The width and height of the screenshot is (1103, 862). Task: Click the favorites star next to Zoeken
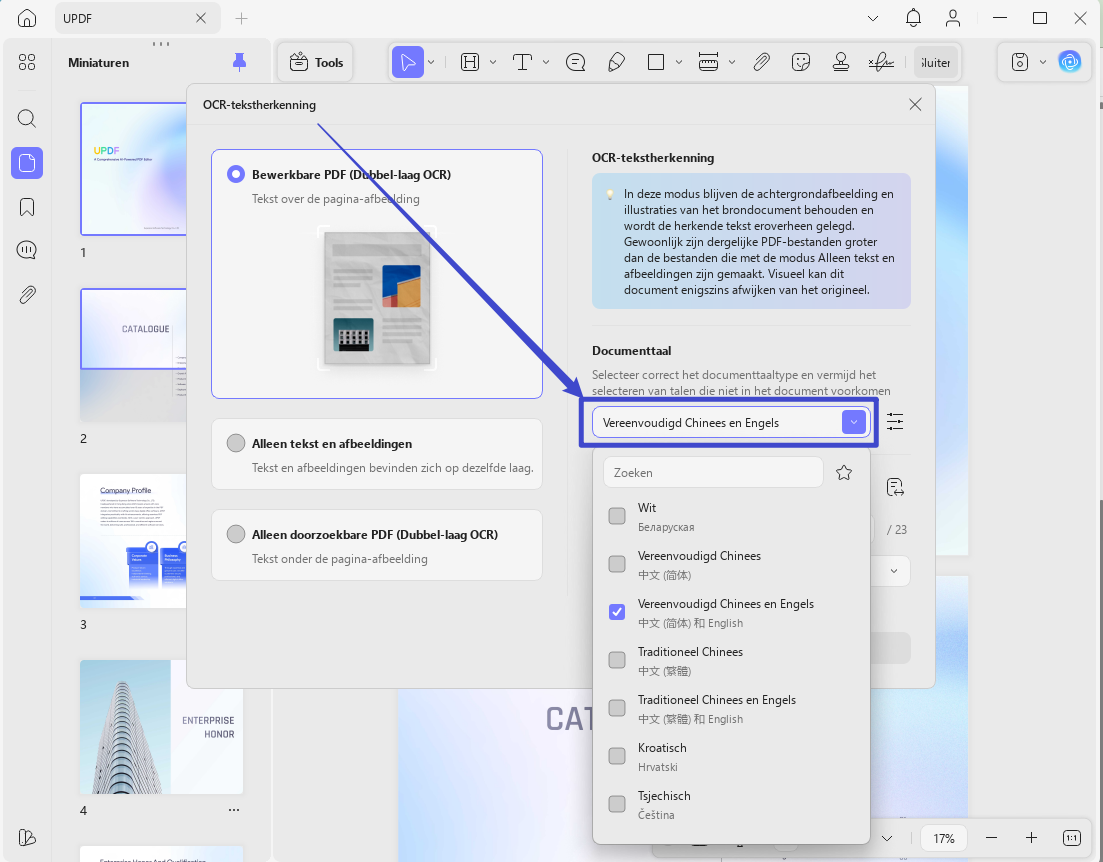tap(844, 473)
